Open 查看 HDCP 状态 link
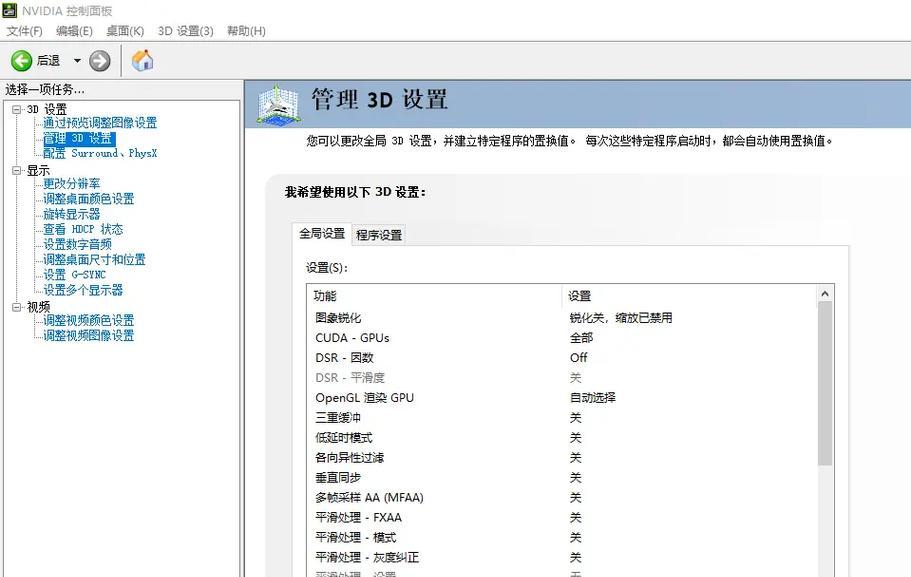Image resolution: width=911 pixels, height=577 pixels. pyautogui.click(x=83, y=229)
